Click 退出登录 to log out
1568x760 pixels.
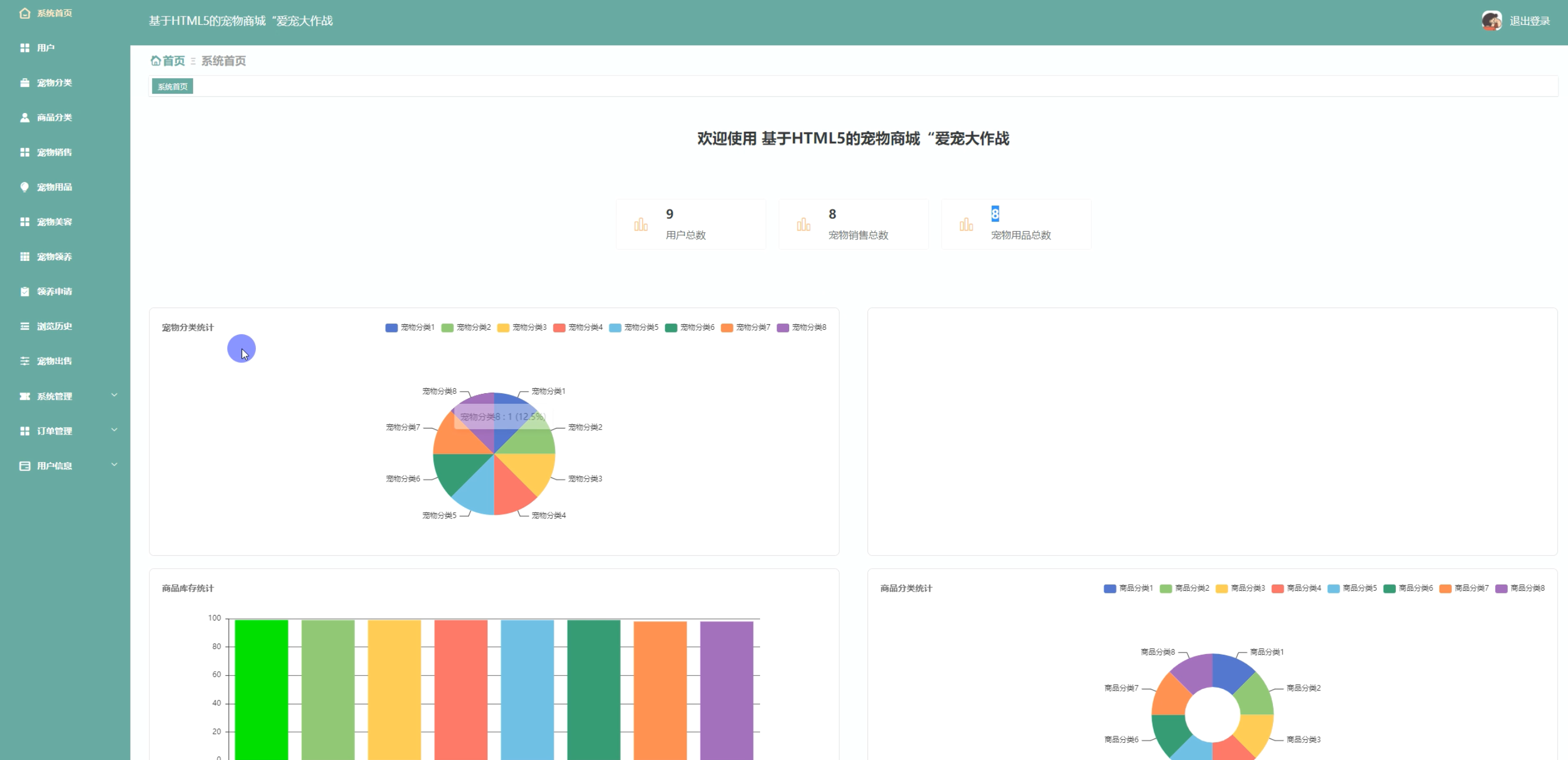(x=1529, y=22)
